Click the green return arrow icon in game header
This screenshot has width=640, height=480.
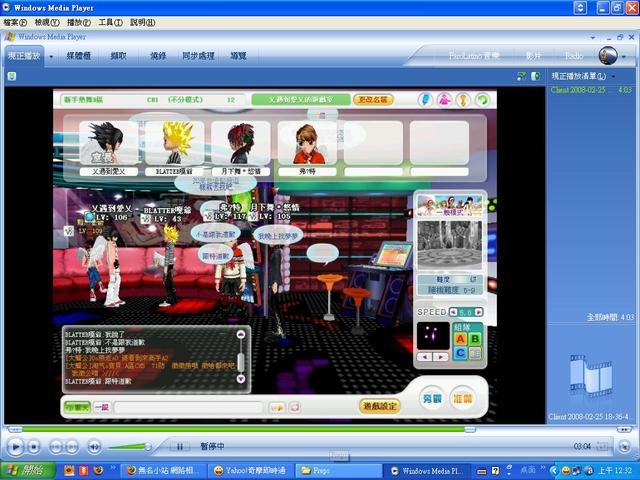pyautogui.click(x=482, y=100)
